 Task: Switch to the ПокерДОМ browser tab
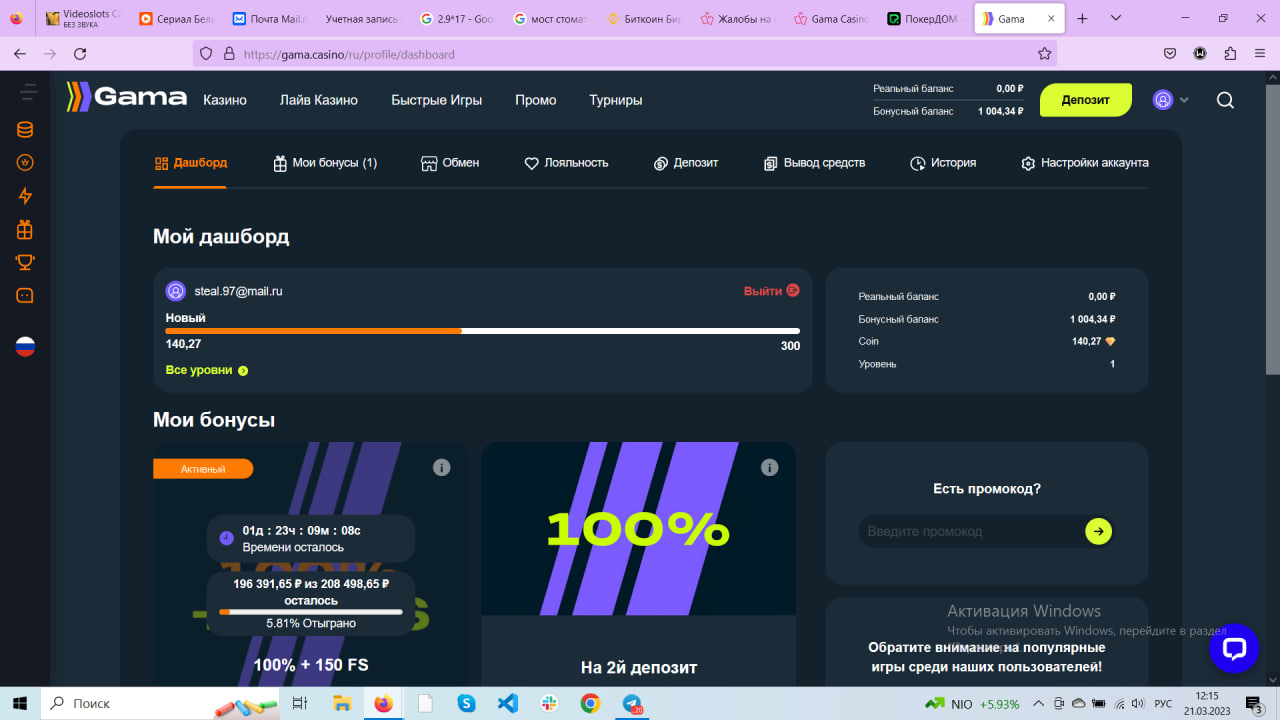click(x=922, y=18)
